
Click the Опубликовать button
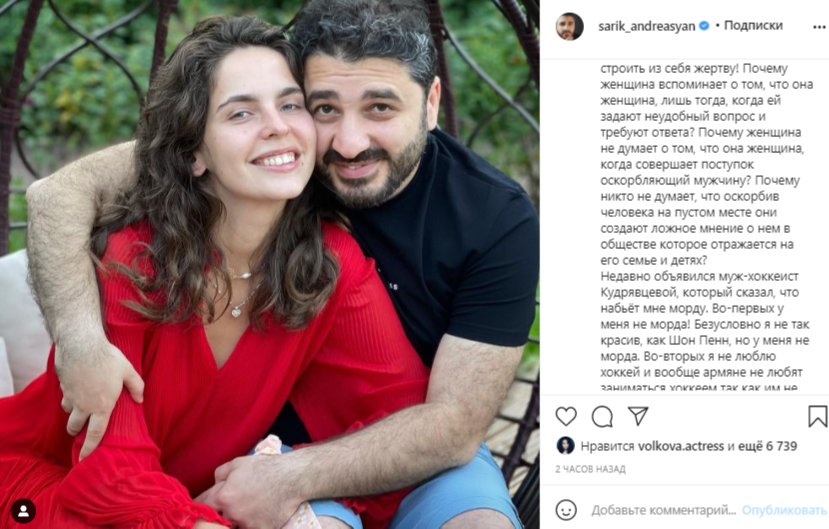click(784, 510)
